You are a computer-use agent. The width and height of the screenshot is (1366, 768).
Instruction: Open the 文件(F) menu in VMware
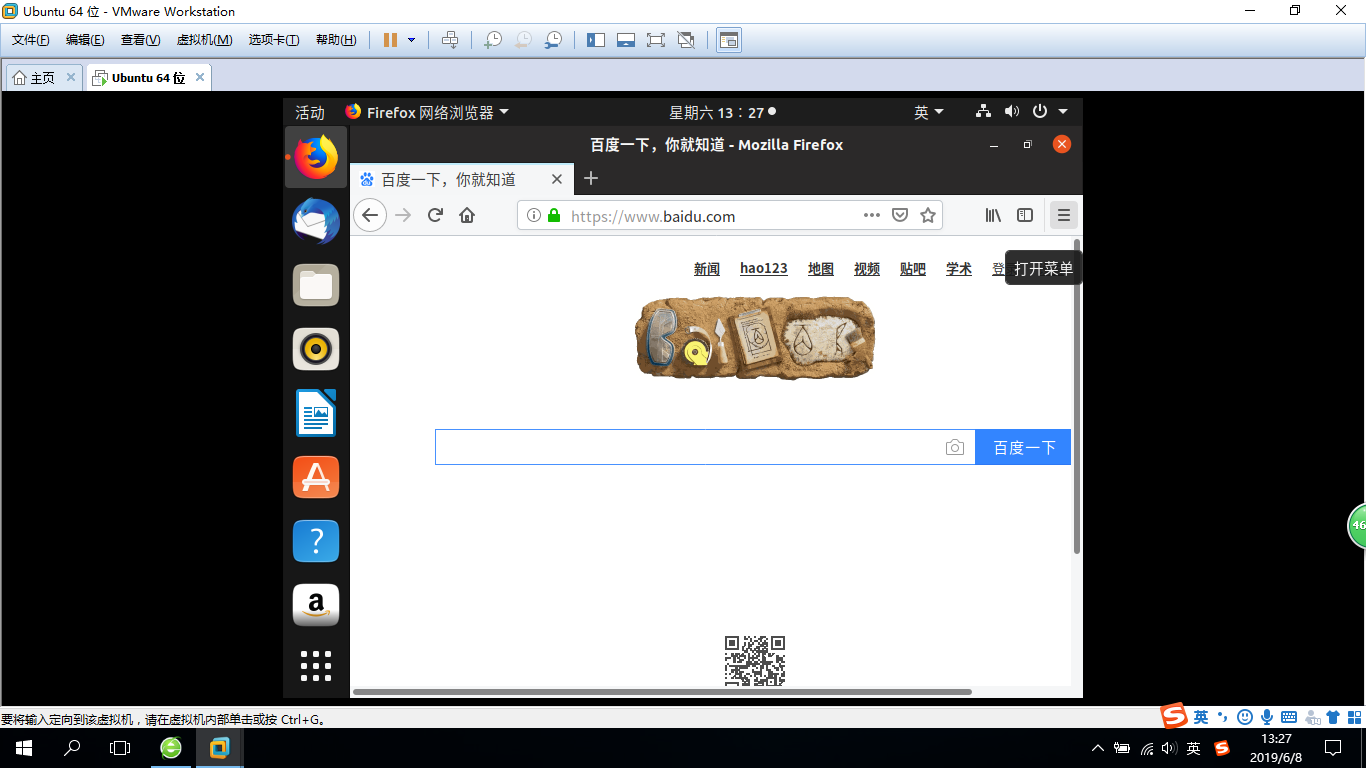coord(31,40)
